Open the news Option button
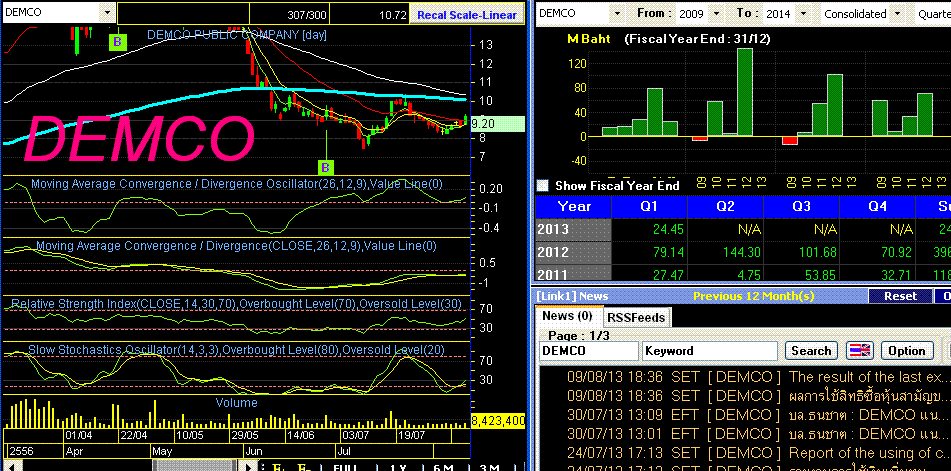 pos(907,350)
